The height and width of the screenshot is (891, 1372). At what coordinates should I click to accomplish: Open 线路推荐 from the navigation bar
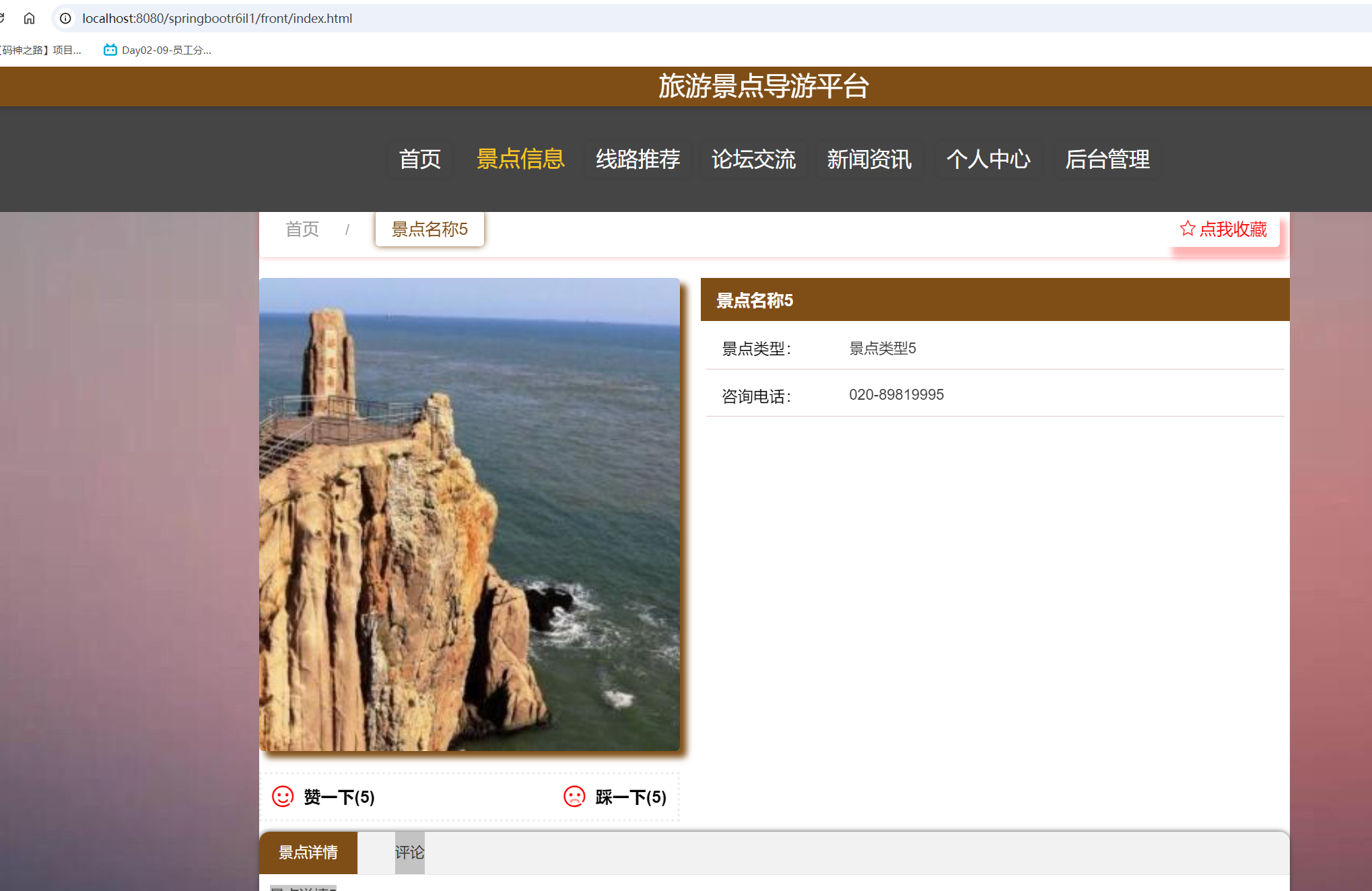click(x=638, y=159)
